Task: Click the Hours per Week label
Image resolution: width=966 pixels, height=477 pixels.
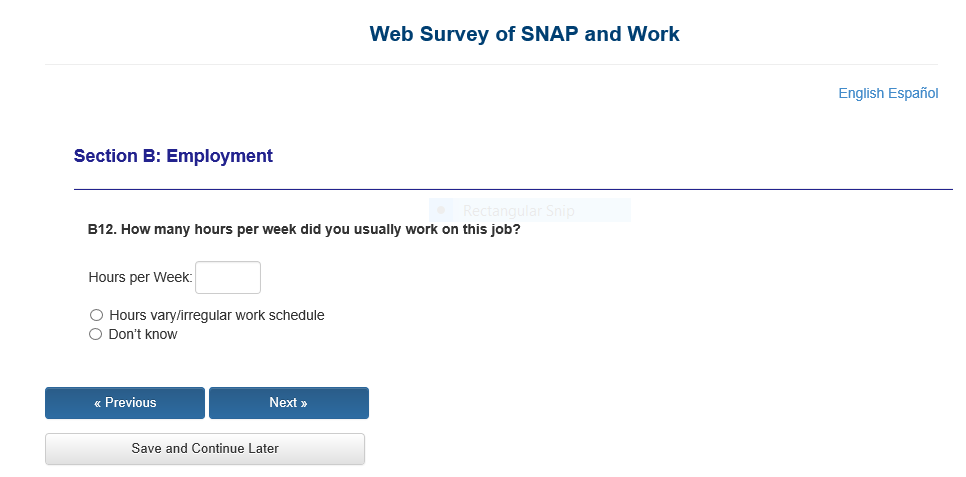Action: (140, 278)
